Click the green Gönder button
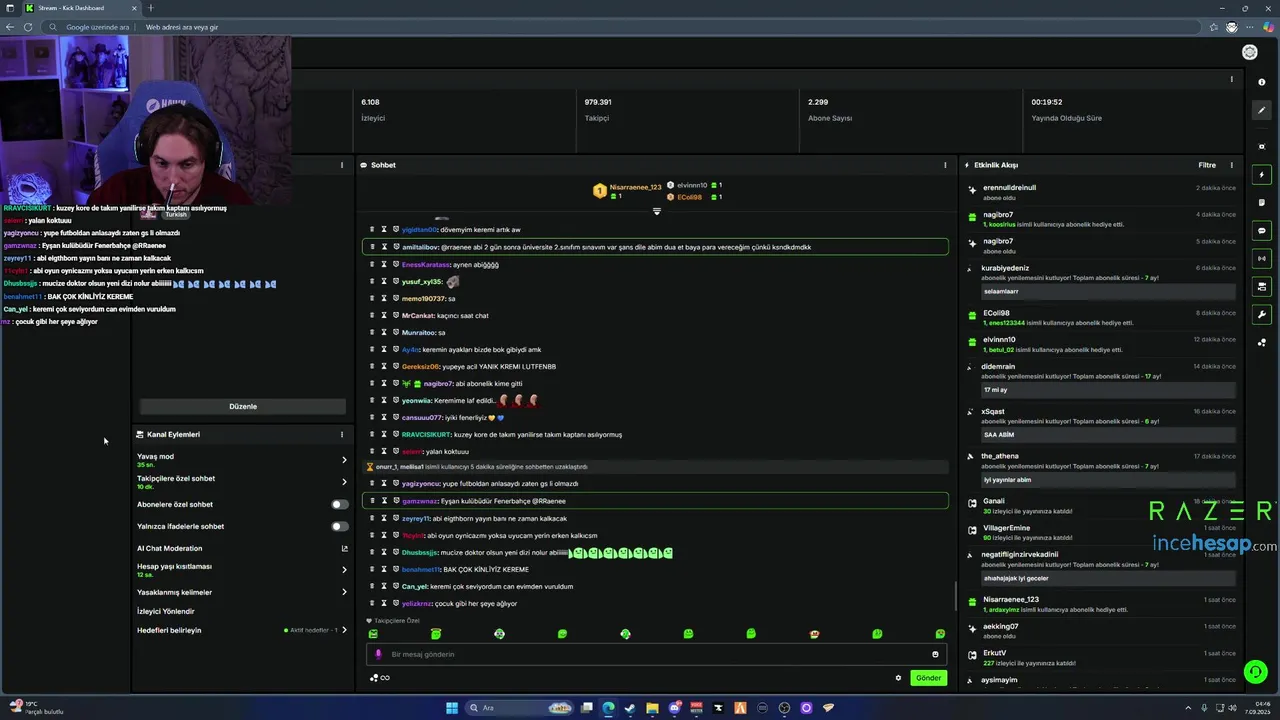 click(x=928, y=678)
